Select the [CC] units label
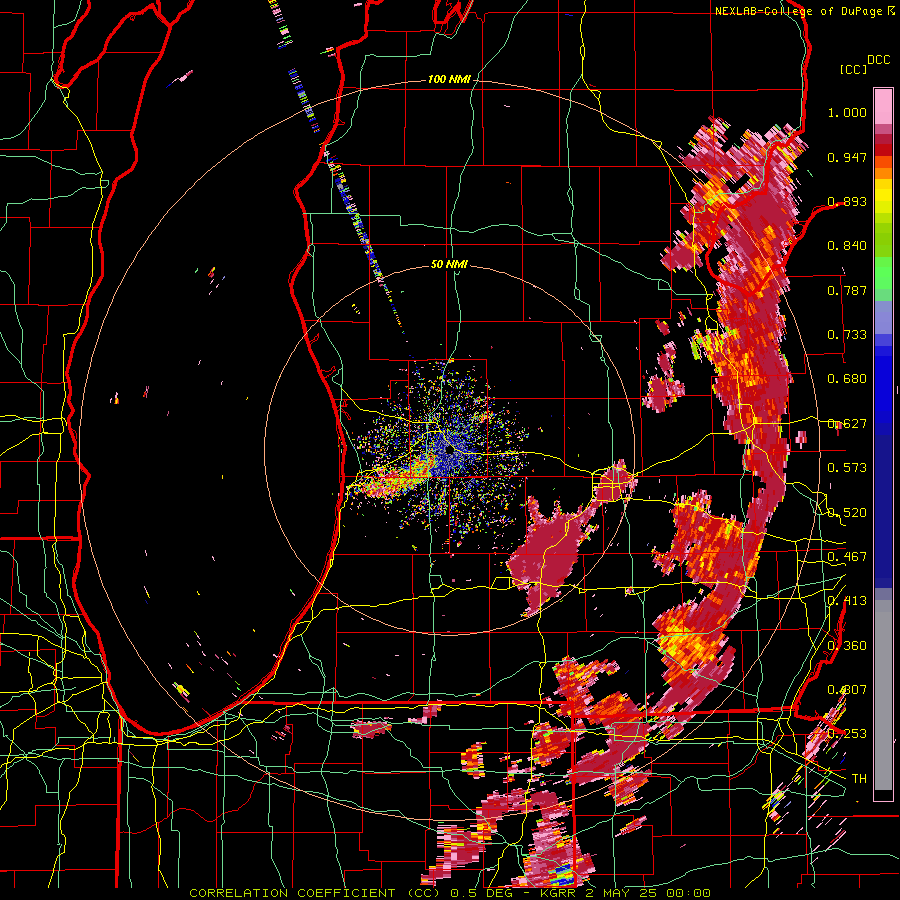This screenshot has height=900, width=900. [x=853, y=69]
